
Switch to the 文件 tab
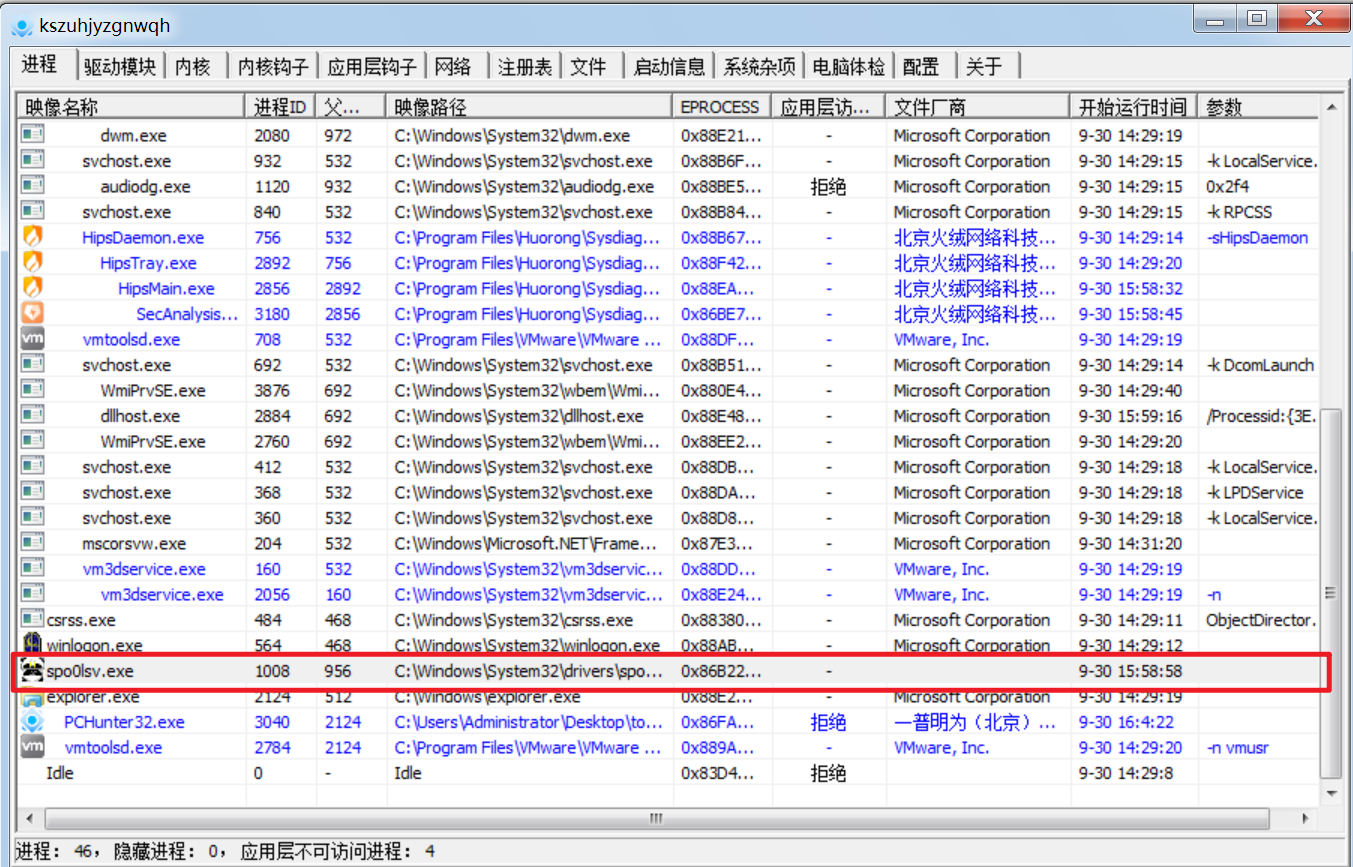(x=589, y=67)
